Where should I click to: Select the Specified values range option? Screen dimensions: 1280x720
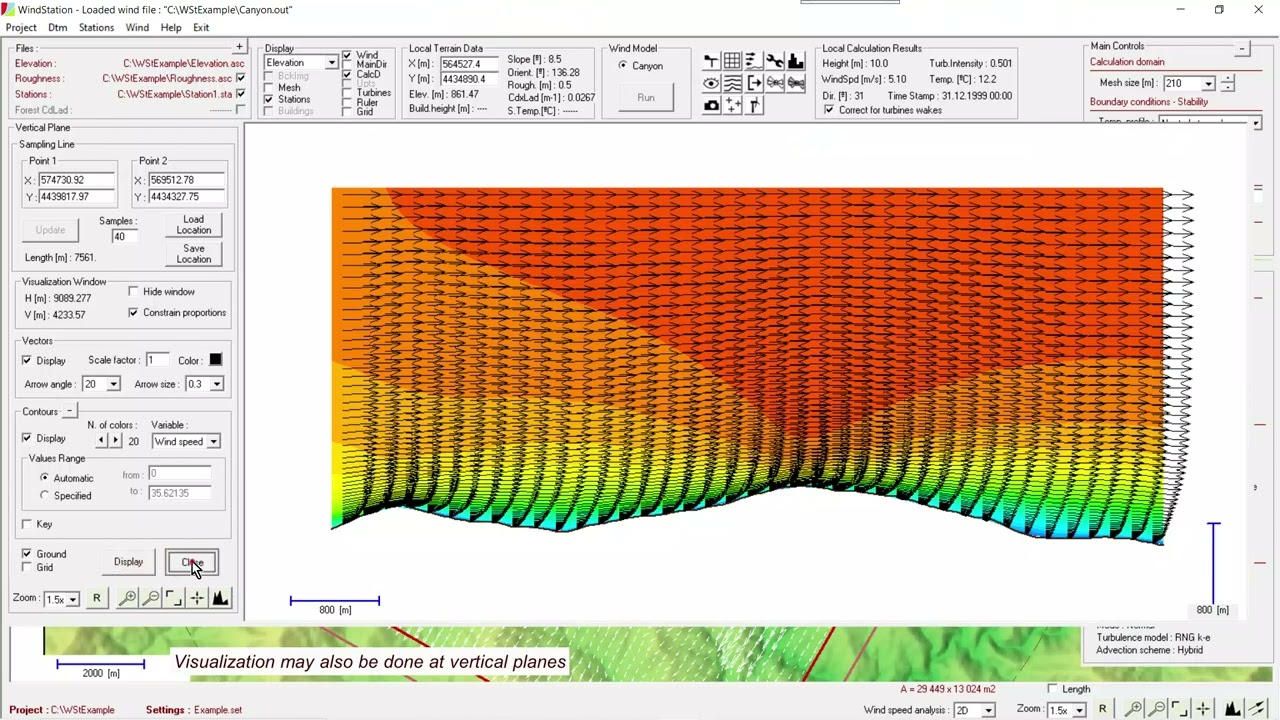[44, 495]
